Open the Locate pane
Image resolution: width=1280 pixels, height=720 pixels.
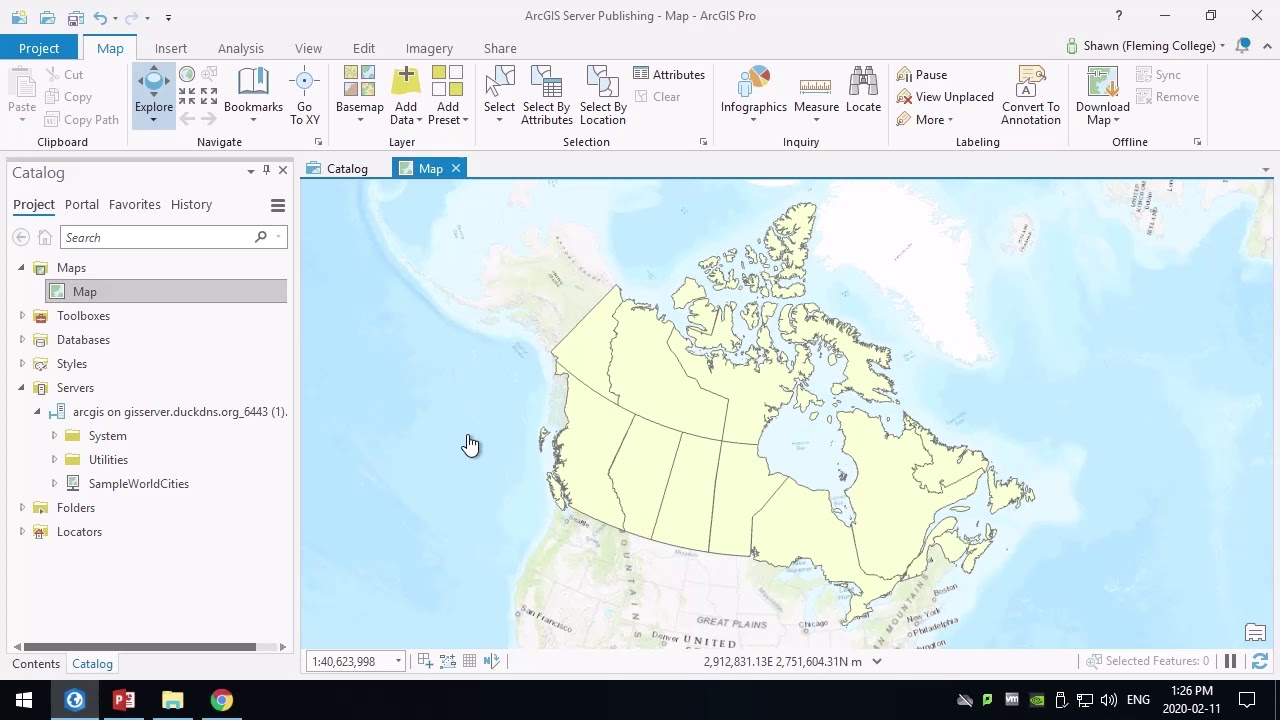863,92
